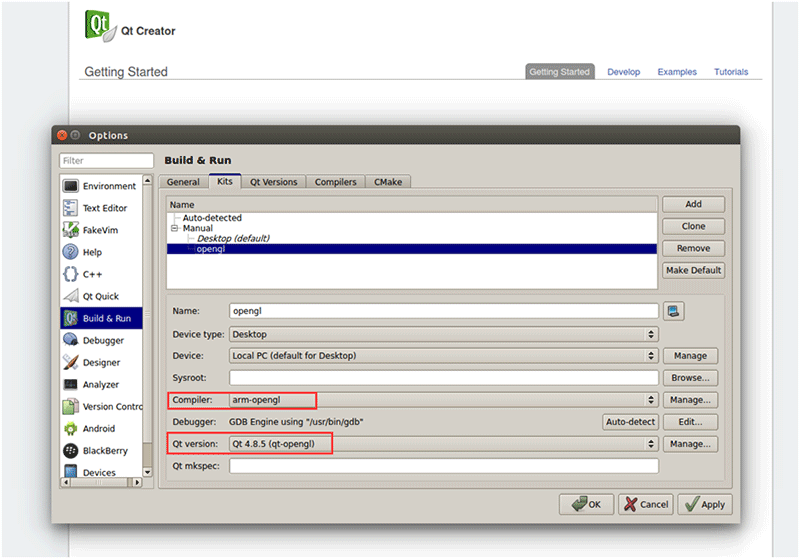Confirm with the OK button
This screenshot has height=559, width=800.
(586, 504)
